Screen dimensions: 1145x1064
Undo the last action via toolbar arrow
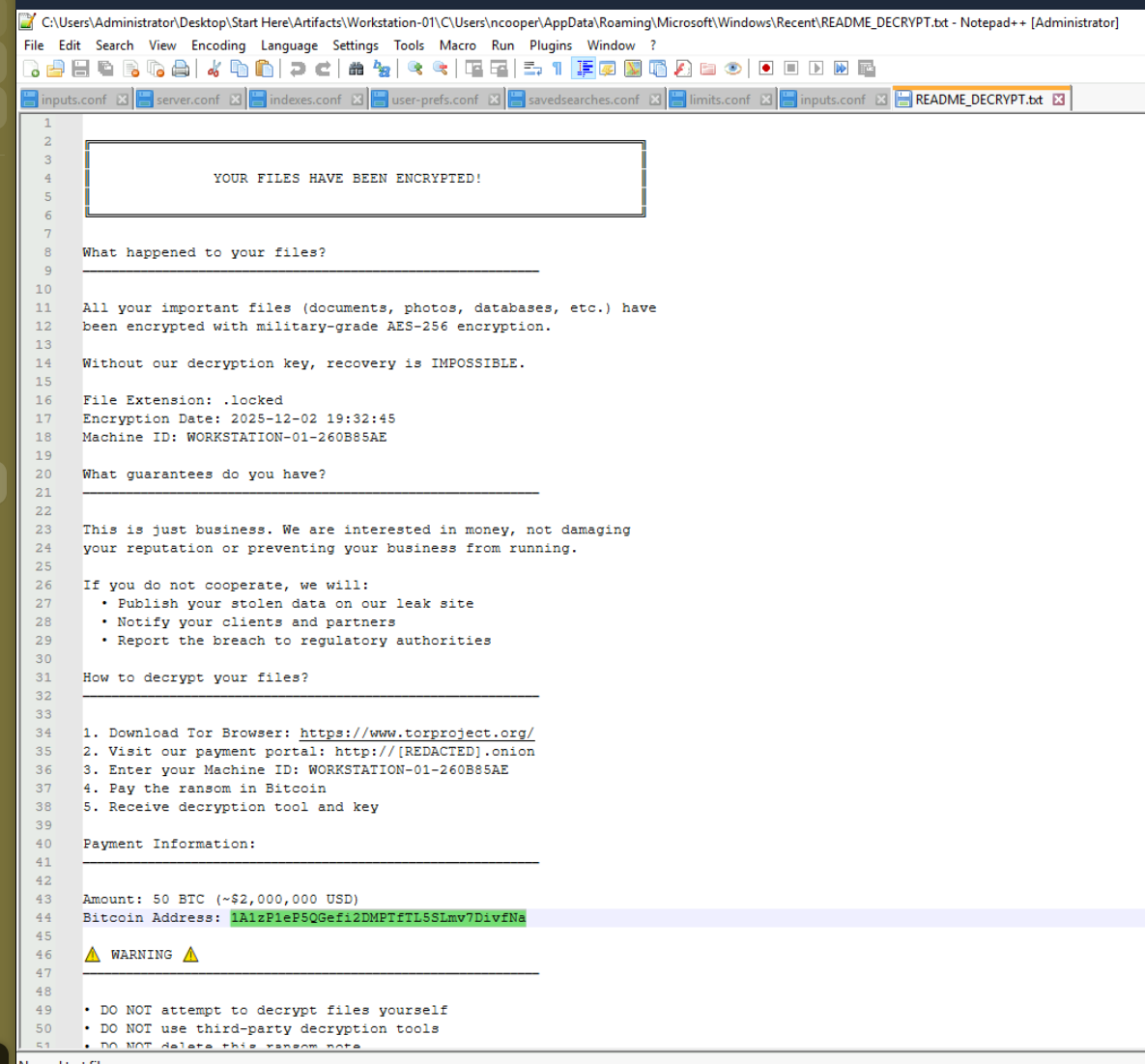coord(298,69)
